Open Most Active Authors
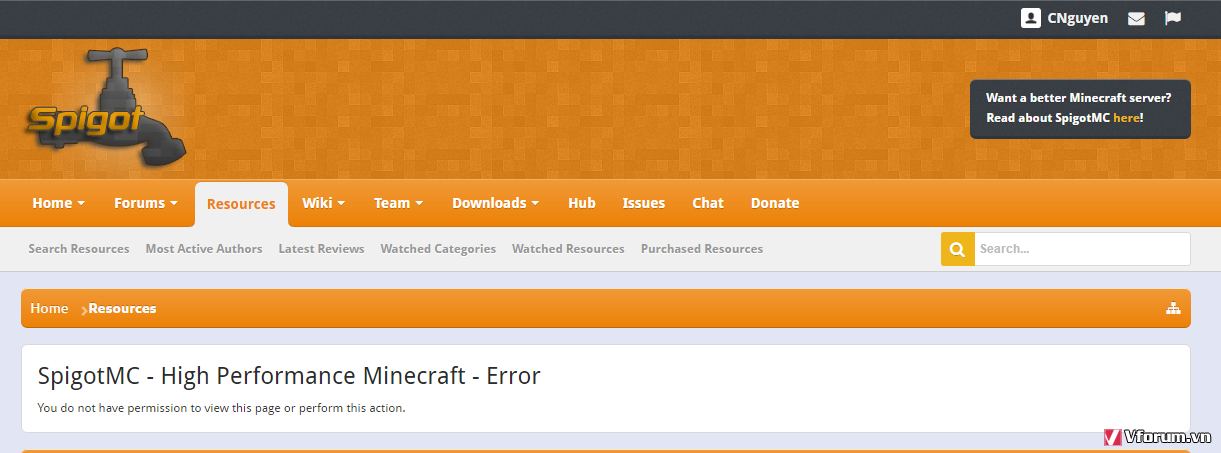The height and width of the screenshot is (453, 1221). [x=204, y=249]
